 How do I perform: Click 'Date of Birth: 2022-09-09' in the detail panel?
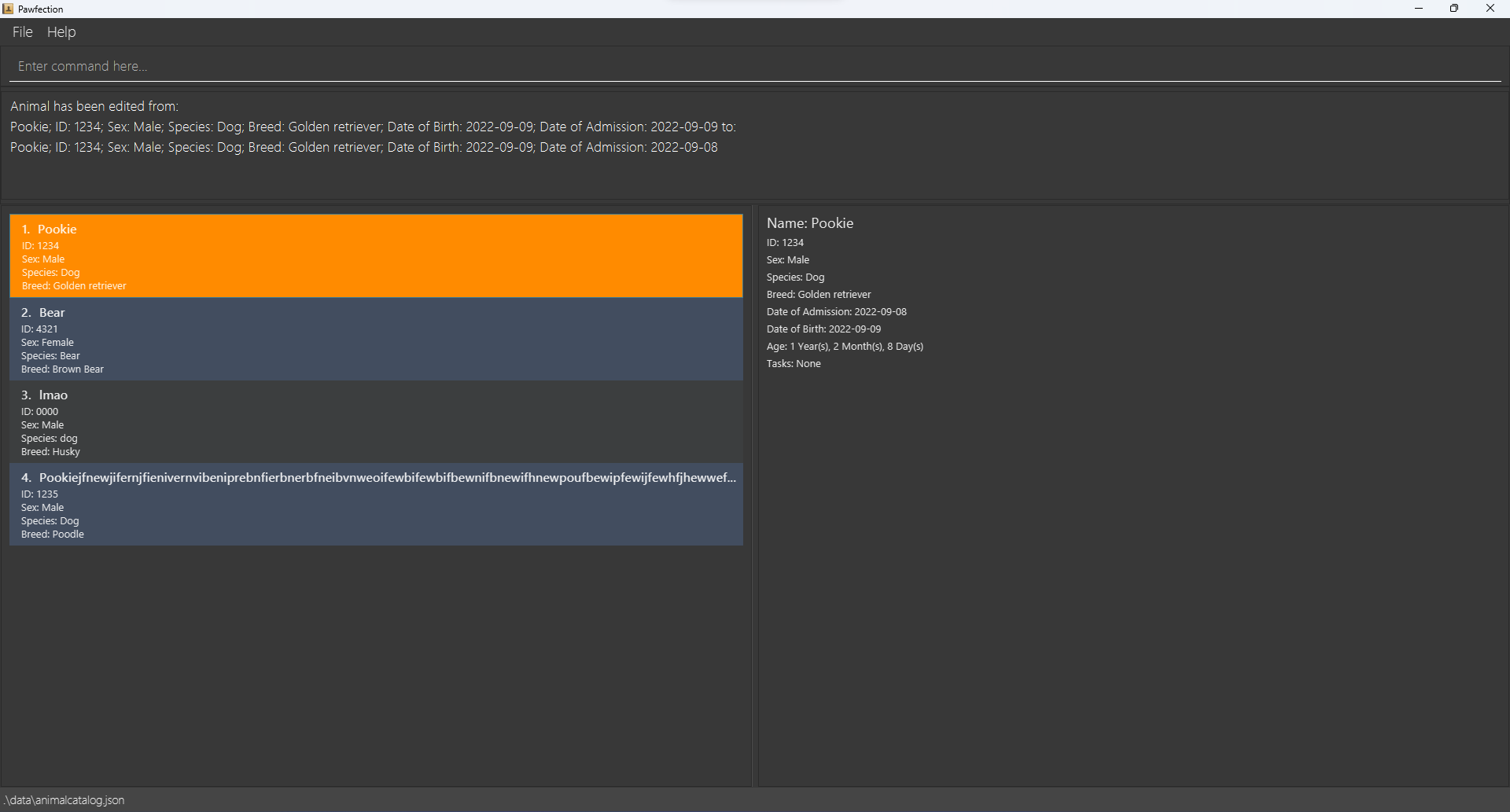pyautogui.click(x=824, y=329)
